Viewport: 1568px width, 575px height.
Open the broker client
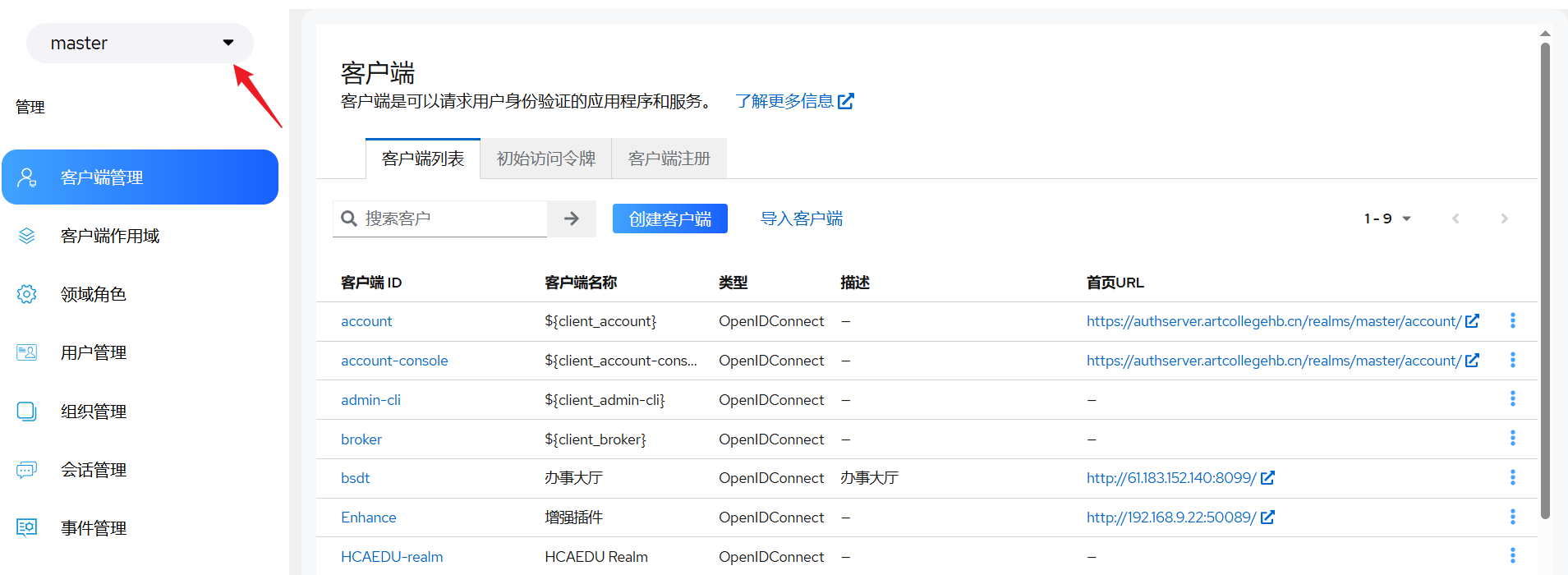point(361,439)
